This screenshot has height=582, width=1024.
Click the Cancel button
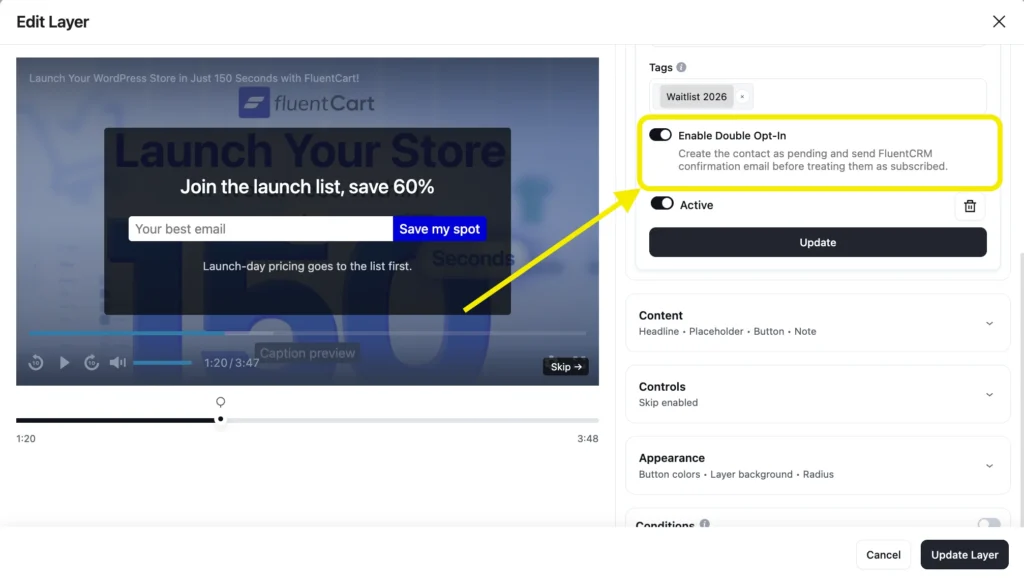click(x=883, y=555)
